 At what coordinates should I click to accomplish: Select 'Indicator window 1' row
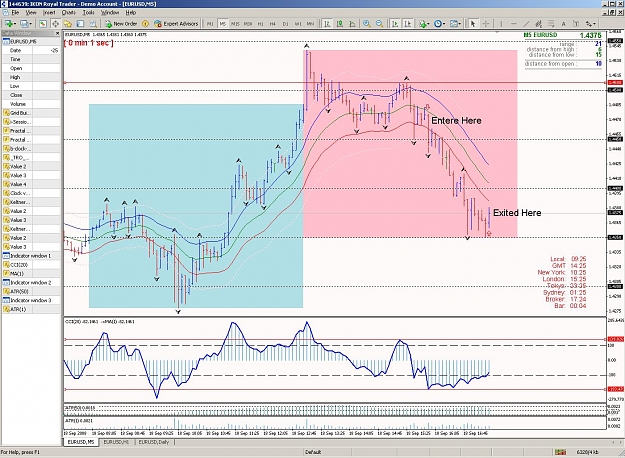coord(31,256)
